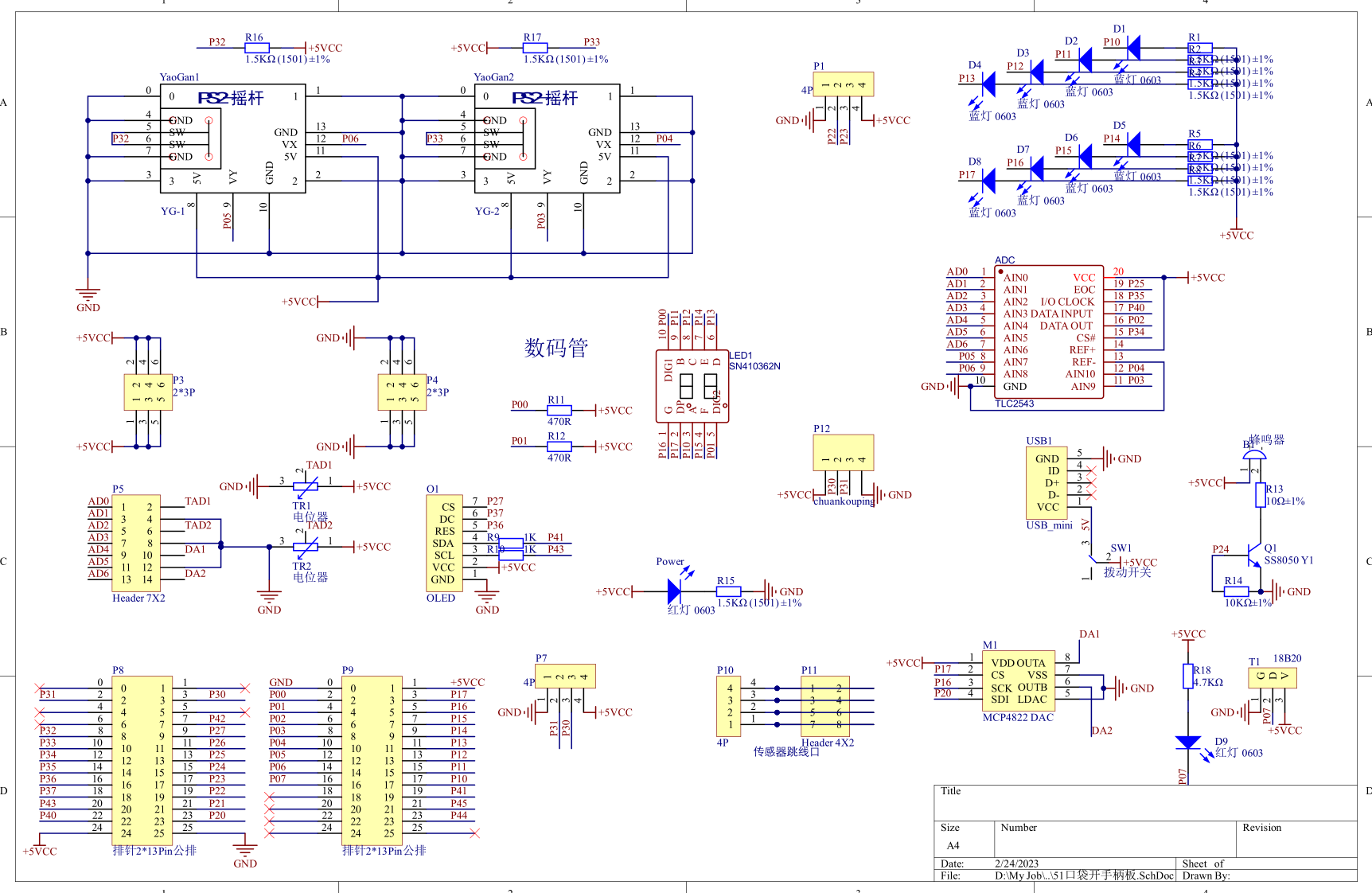Click the 'DATA INPUT' pin label
Image resolution: width=1372 pixels, height=893 pixels.
pyautogui.click(x=1062, y=314)
